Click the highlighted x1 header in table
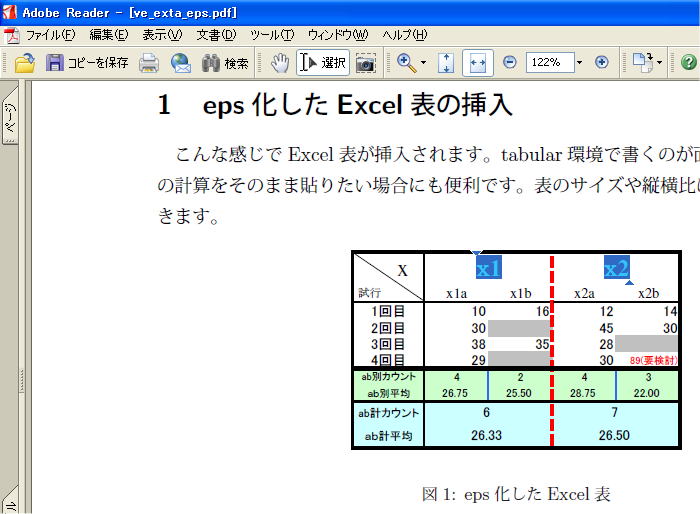 coord(488,268)
